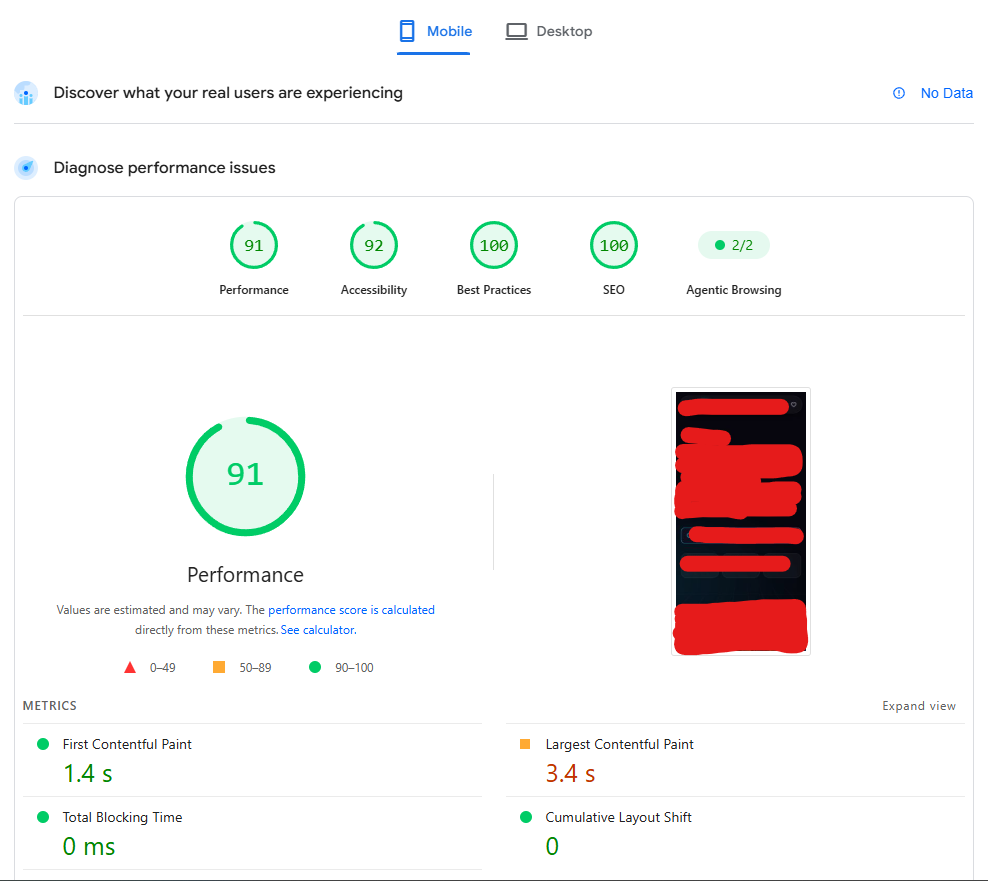The height and width of the screenshot is (881, 988).
Task: Click the Total Blocking Time status dot
Action: [x=43, y=817]
